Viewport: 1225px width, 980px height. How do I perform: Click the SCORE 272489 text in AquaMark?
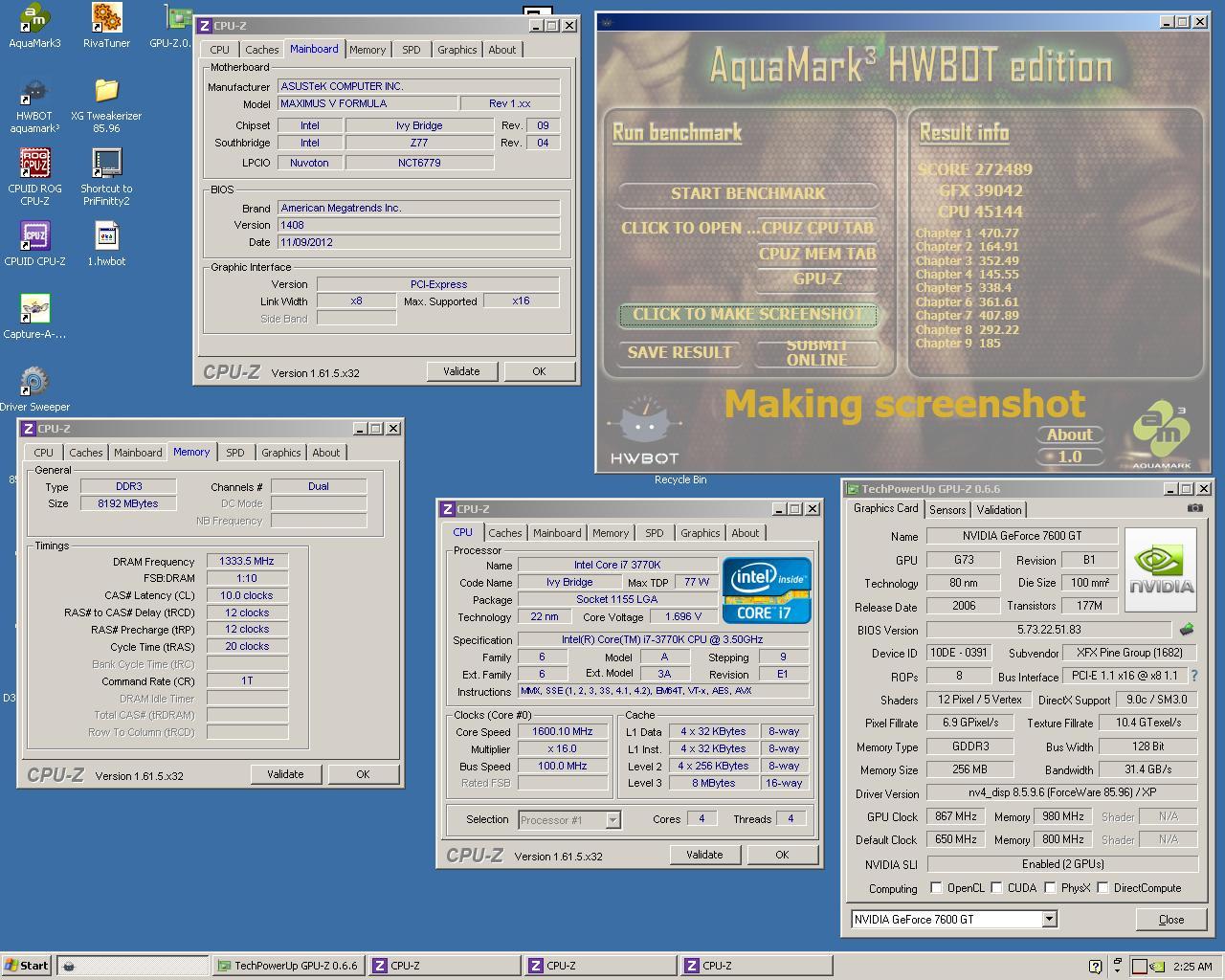coord(974,169)
